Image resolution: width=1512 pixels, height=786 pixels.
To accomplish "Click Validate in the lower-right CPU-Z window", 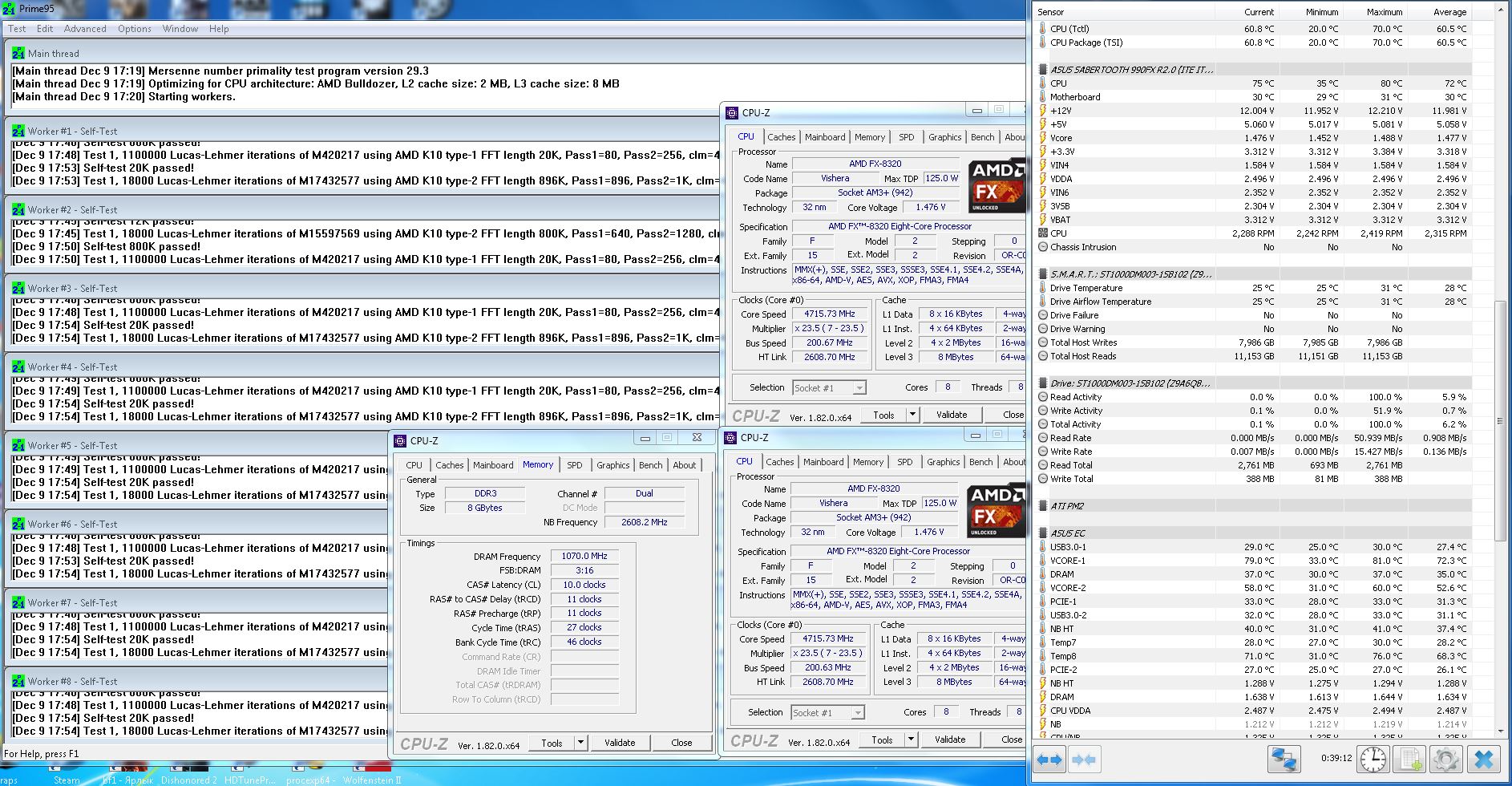I will coord(950,739).
